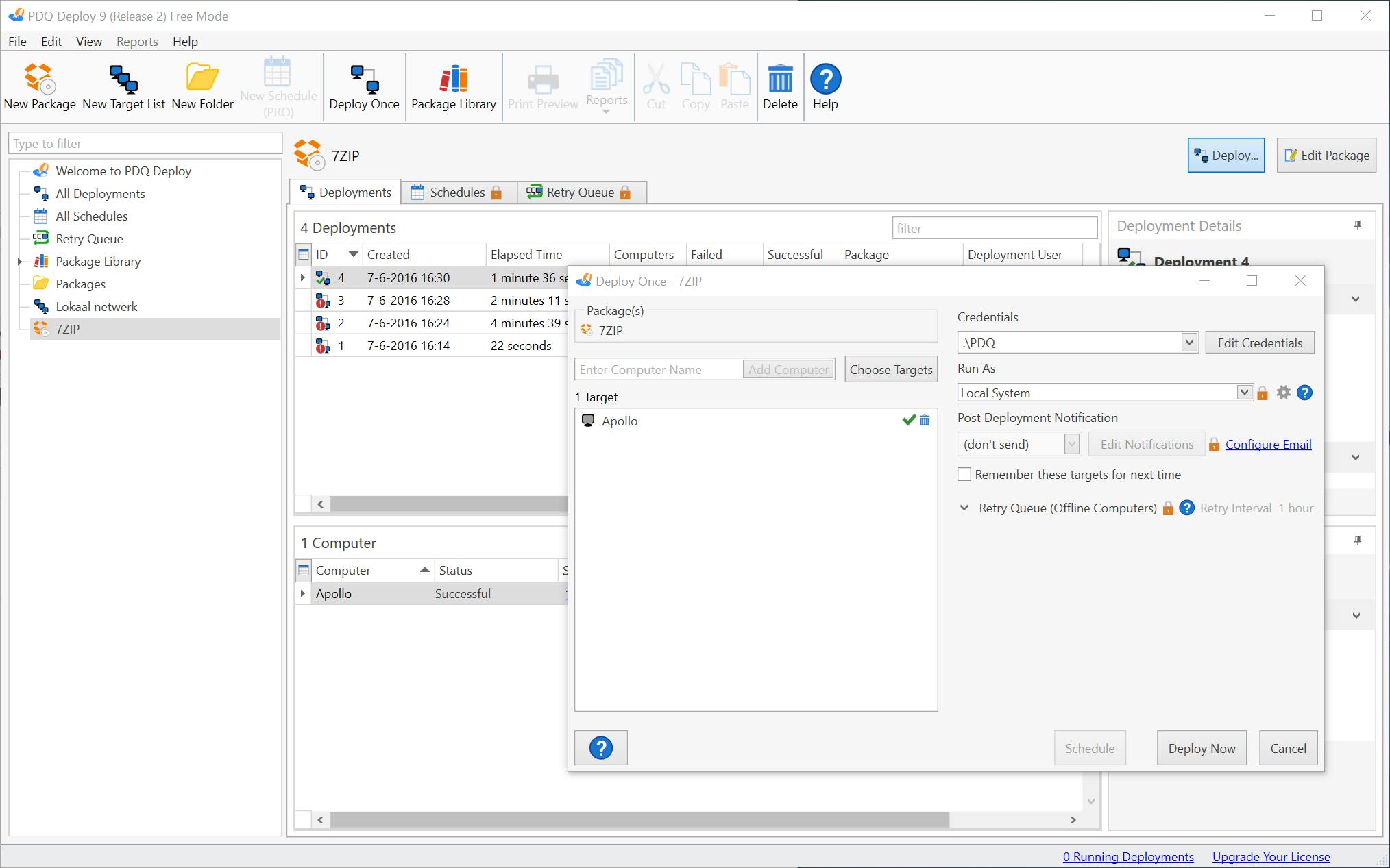The width and height of the screenshot is (1390, 868).
Task: Click the deployments horizontal scrollbar
Action: pos(446,504)
